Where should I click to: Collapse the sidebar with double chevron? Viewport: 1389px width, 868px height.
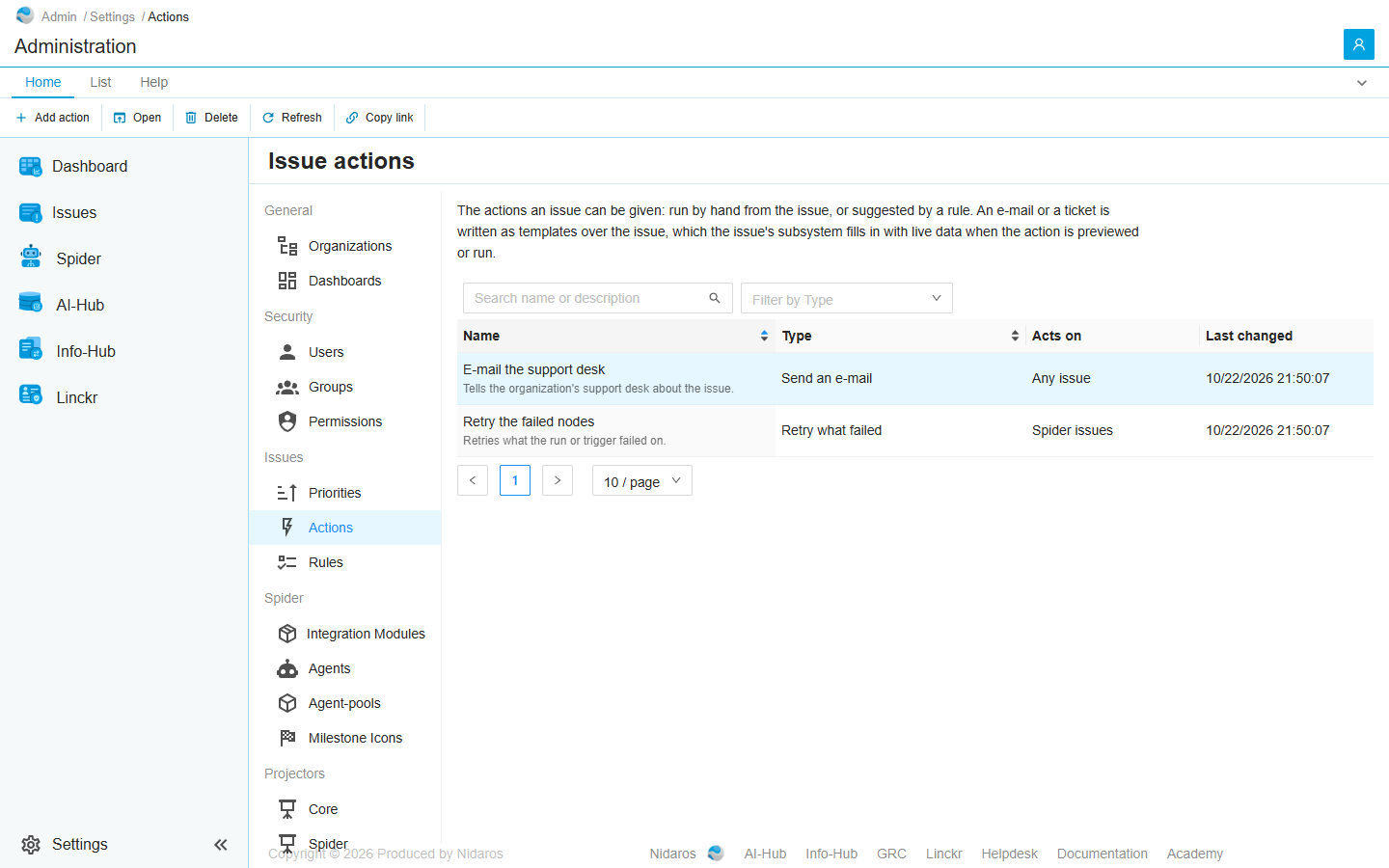click(221, 845)
